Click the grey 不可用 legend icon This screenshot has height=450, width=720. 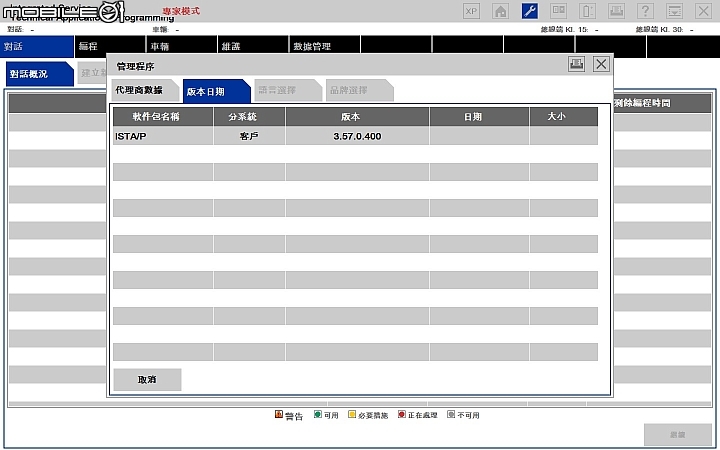click(451, 414)
